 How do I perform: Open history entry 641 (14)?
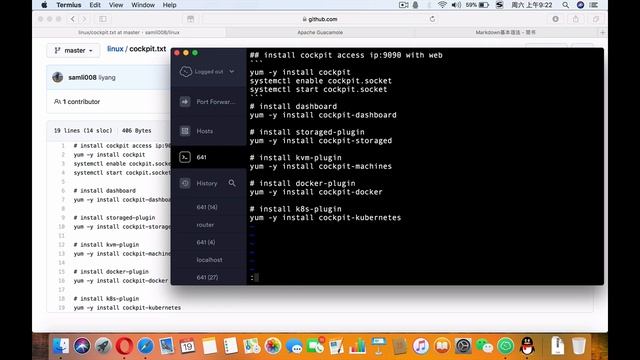207,207
